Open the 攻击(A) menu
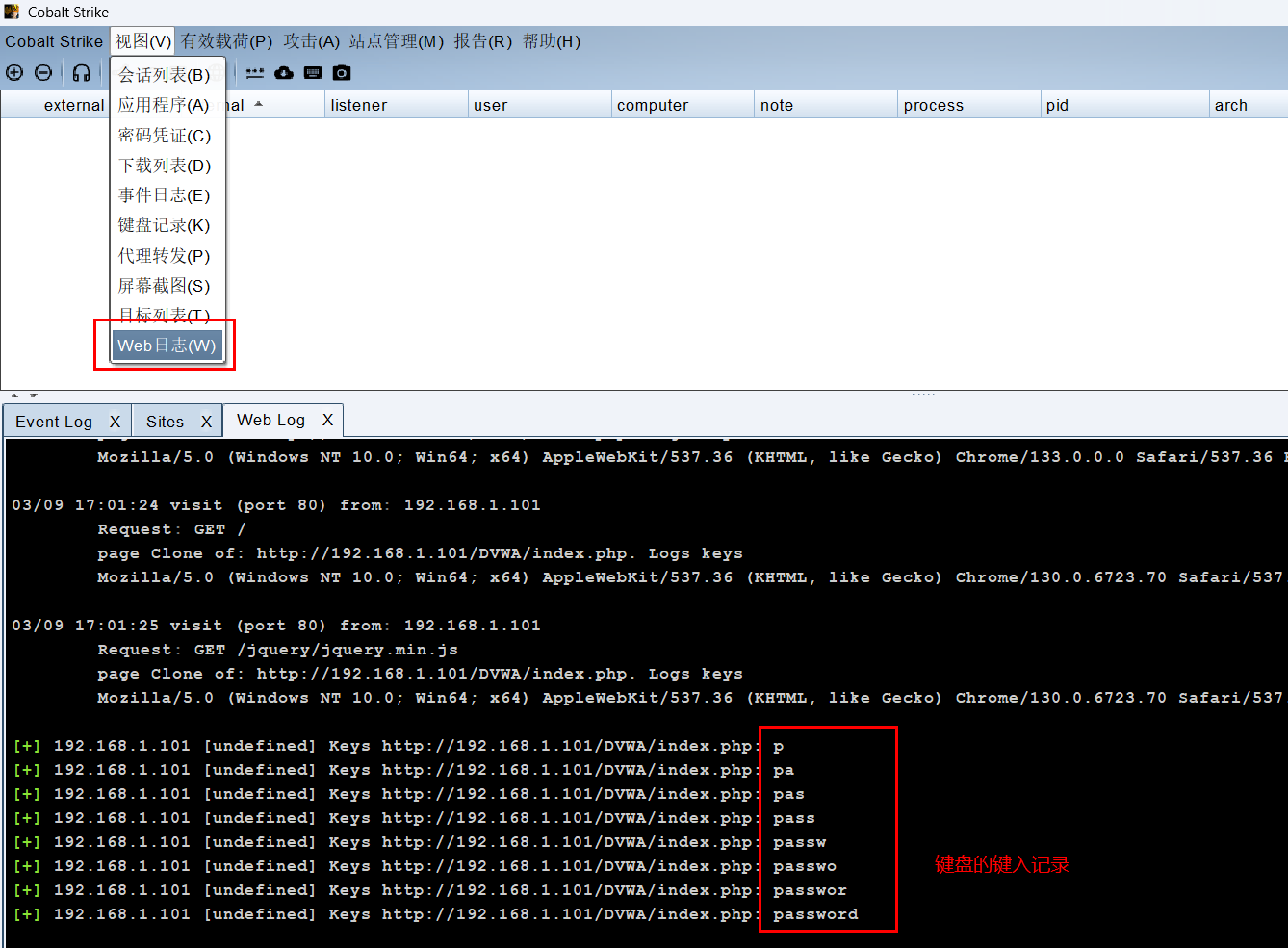The width and height of the screenshot is (1288, 948). tap(312, 41)
